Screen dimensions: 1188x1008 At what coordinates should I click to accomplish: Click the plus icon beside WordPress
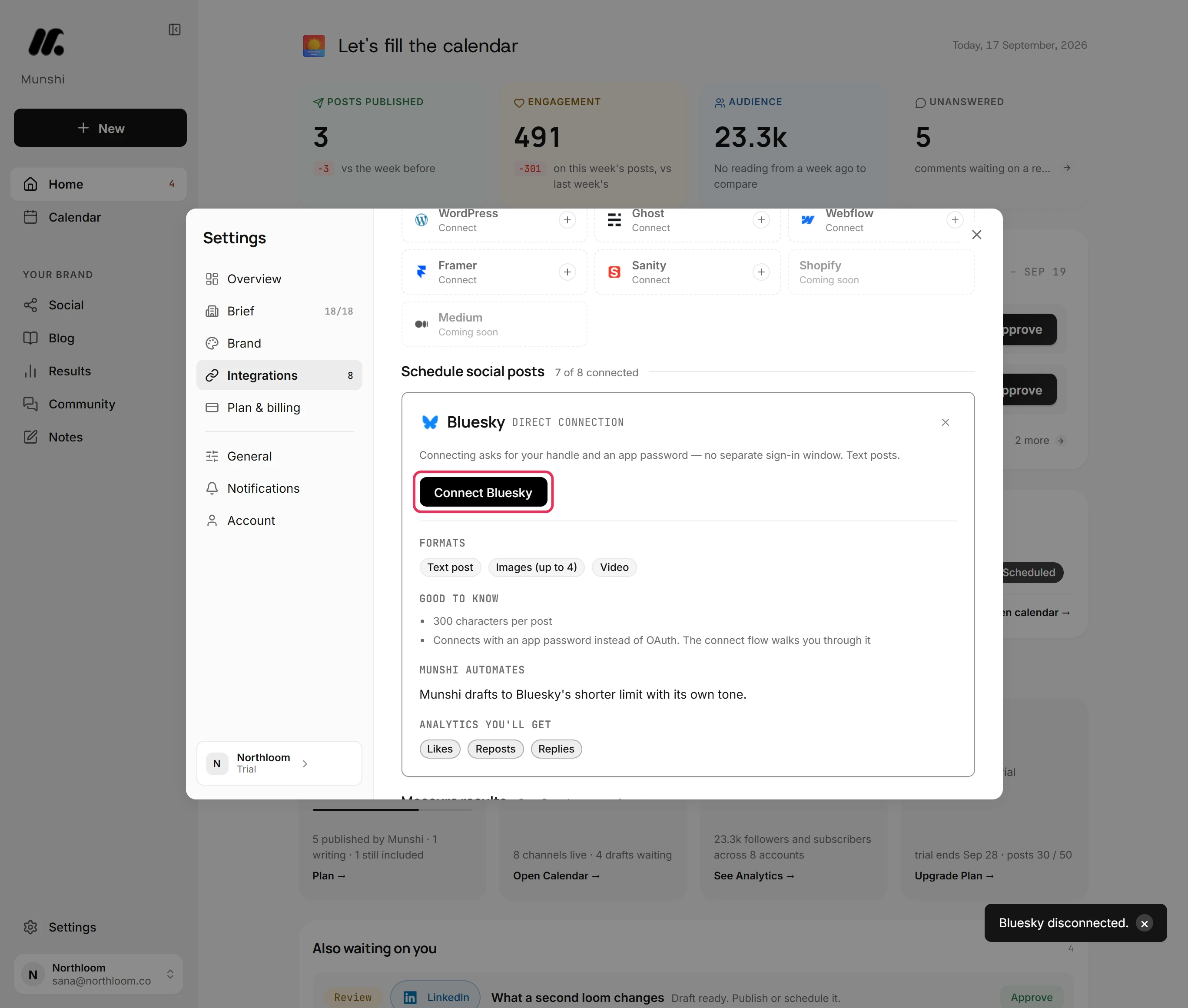[567, 220]
